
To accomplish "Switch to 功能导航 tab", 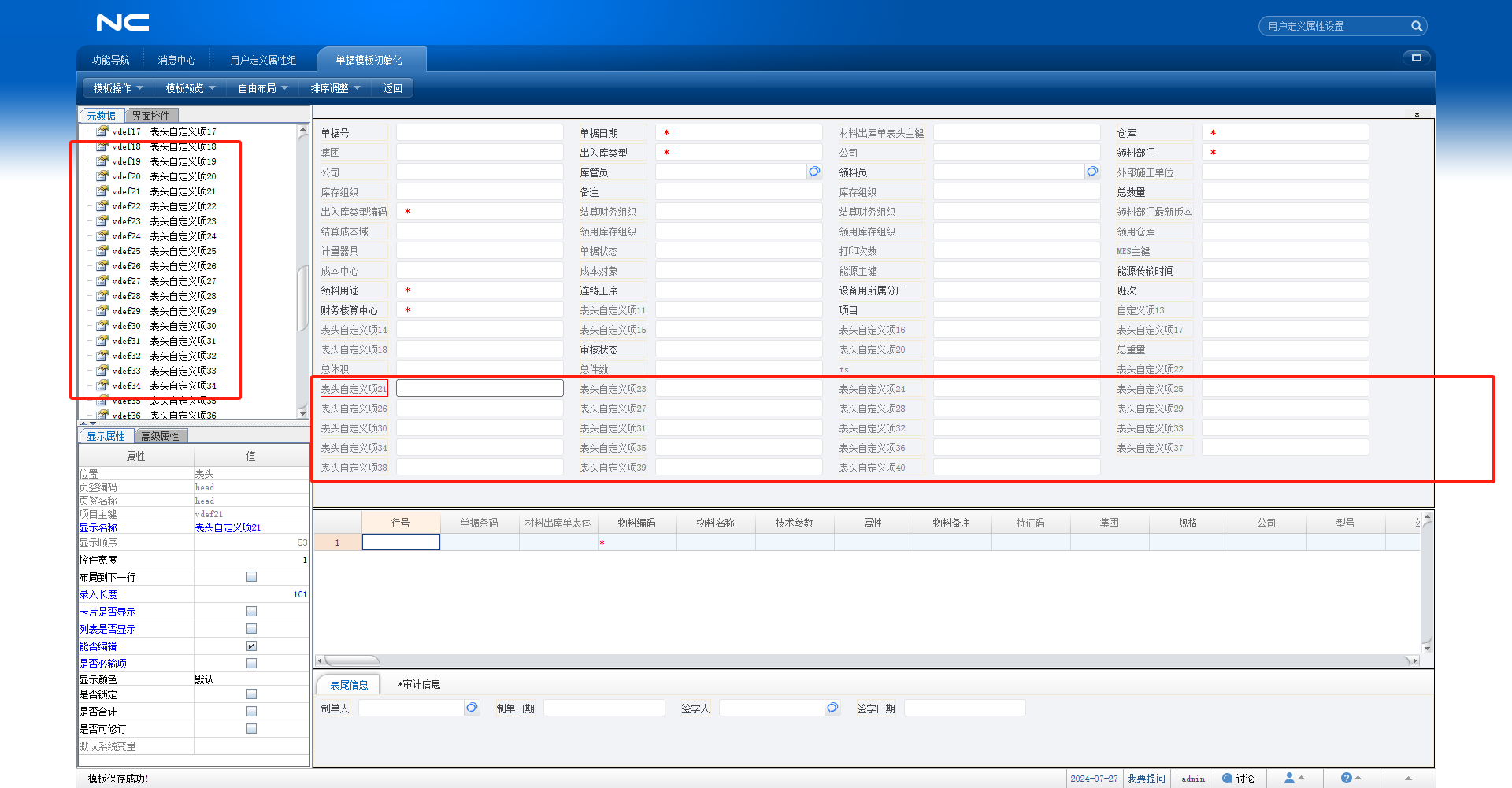I will pyautogui.click(x=110, y=60).
